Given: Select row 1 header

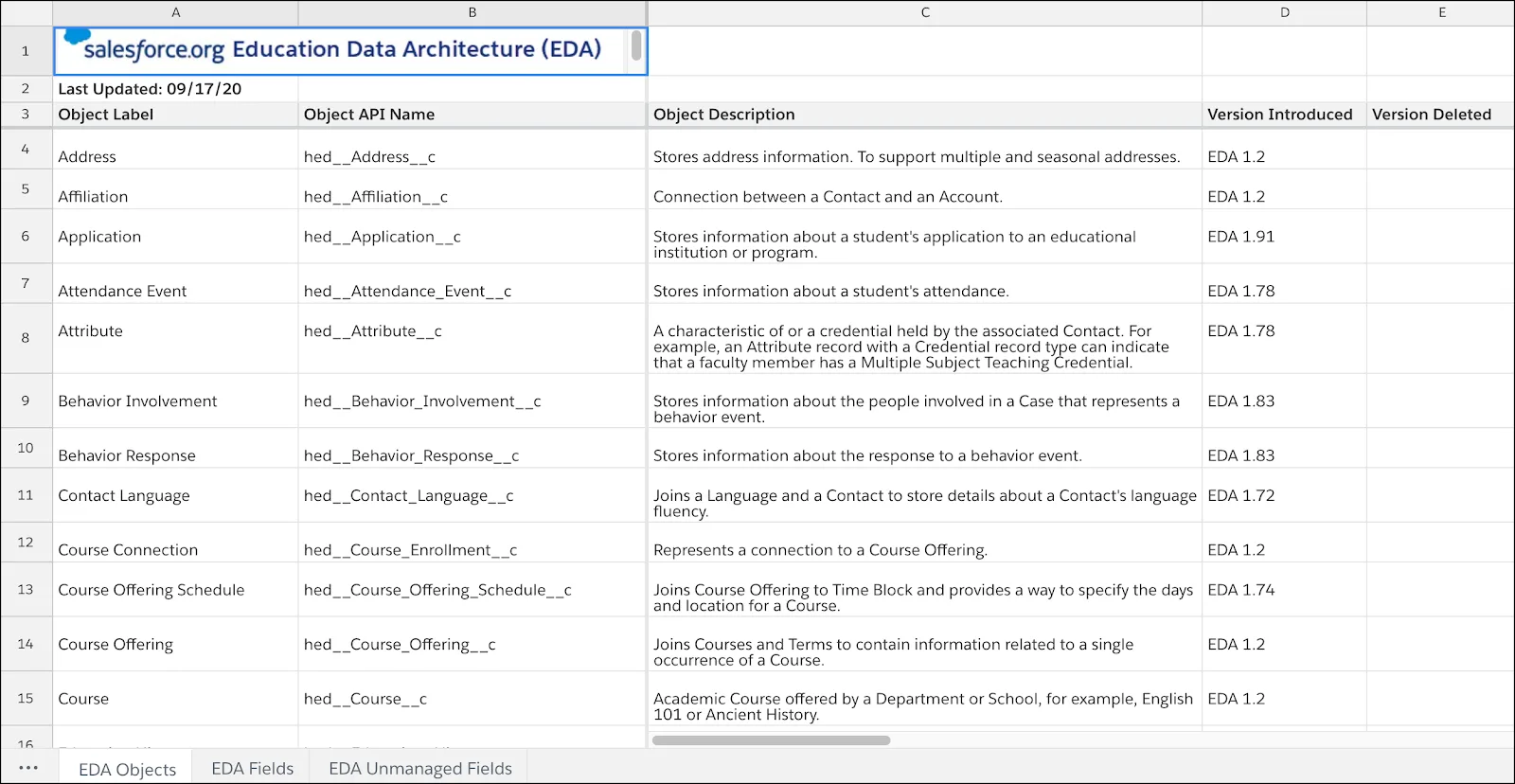Looking at the screenshot, I should pyautogui.click(x=26, y=51).
